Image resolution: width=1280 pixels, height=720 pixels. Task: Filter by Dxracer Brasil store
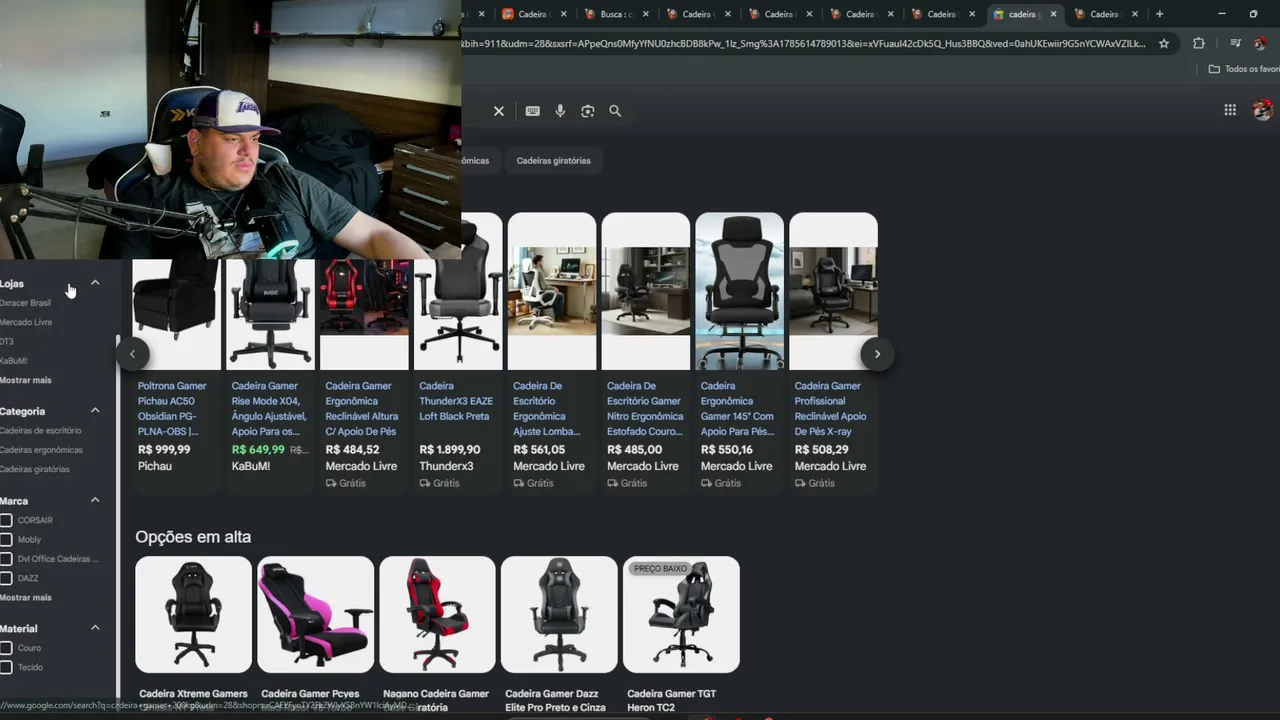(x=25, y=303)
